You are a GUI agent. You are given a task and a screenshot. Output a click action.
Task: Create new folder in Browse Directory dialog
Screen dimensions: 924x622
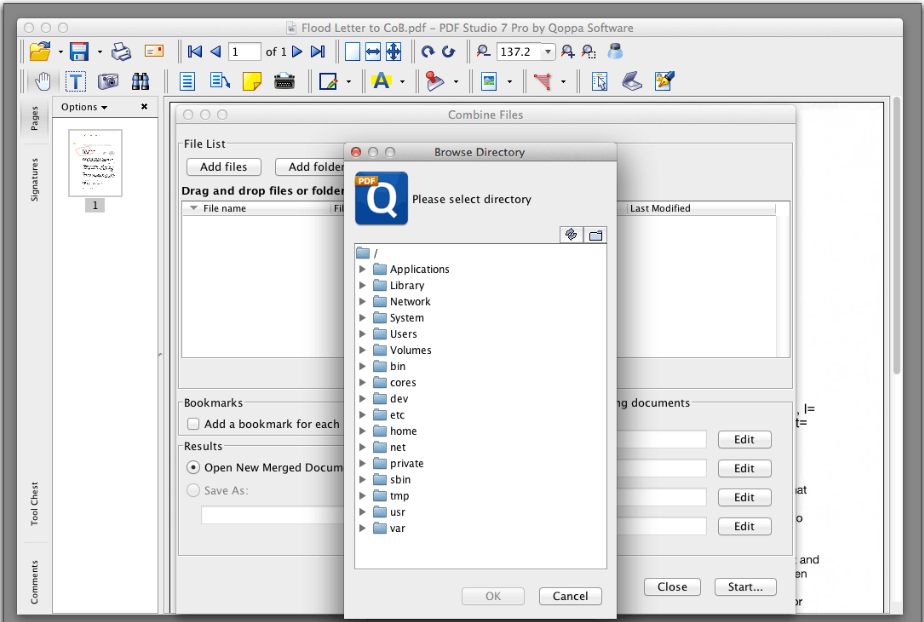point(595,235)
